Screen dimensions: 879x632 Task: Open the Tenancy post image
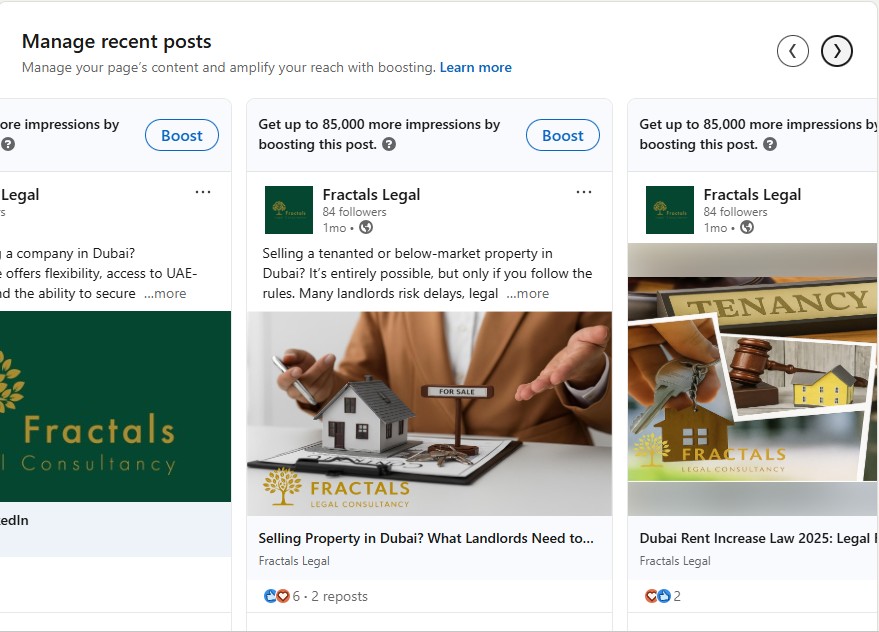(753, 378)
